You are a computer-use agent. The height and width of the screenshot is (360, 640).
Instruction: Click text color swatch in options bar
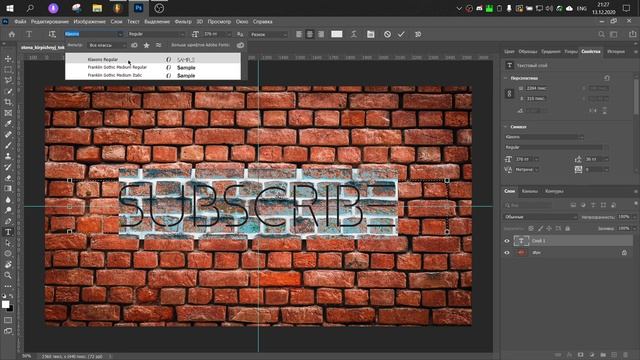click(x=337, y=34)
